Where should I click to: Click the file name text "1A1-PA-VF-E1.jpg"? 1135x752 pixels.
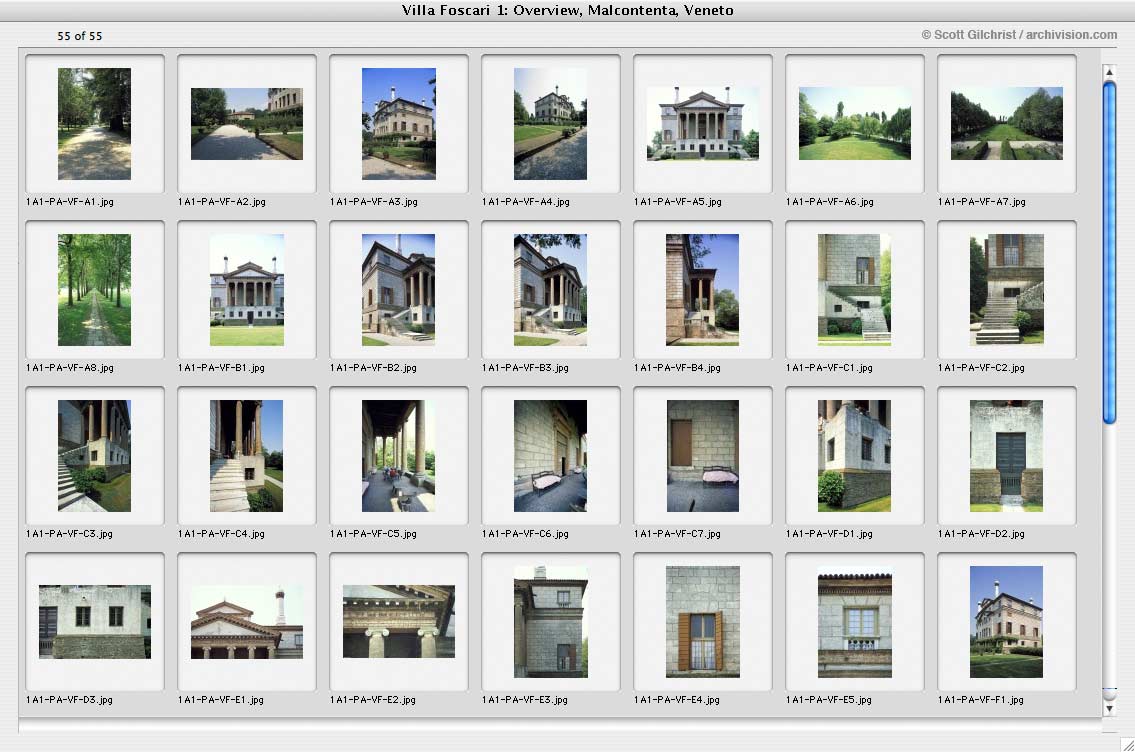(221, 700)
